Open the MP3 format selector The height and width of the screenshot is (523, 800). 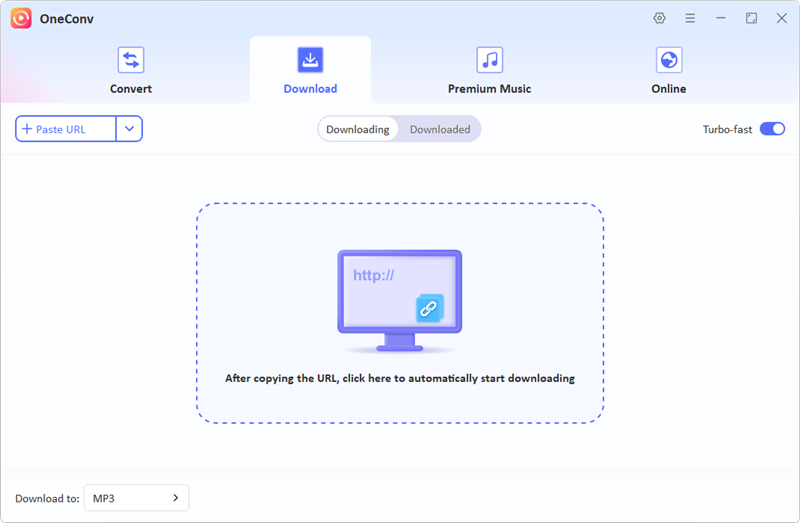[136, 498]
